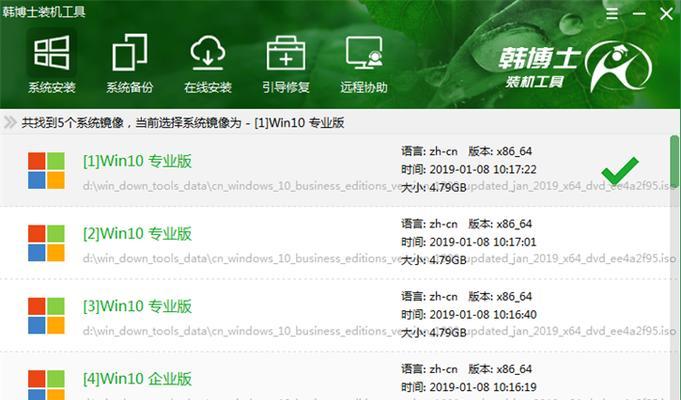The width and height of the screenshot is (681, 400).
Task: Click the green checkmark on [1]Win10 row
Action: tap(620, 170)
